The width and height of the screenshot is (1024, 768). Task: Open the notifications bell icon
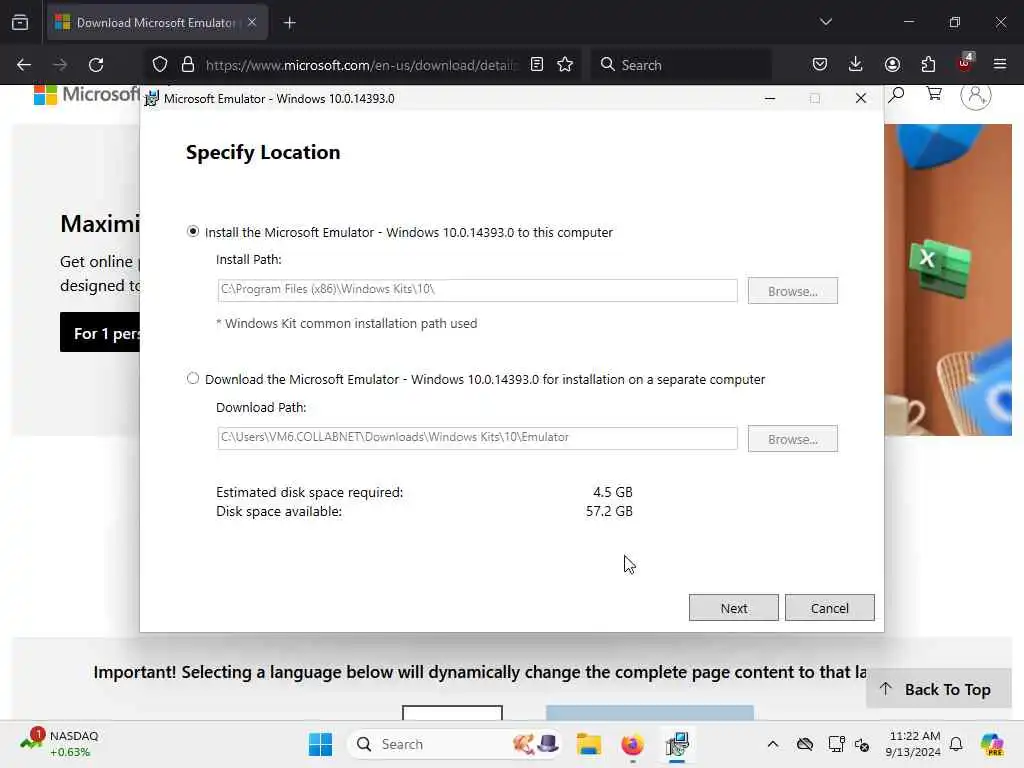pos(956,744)
